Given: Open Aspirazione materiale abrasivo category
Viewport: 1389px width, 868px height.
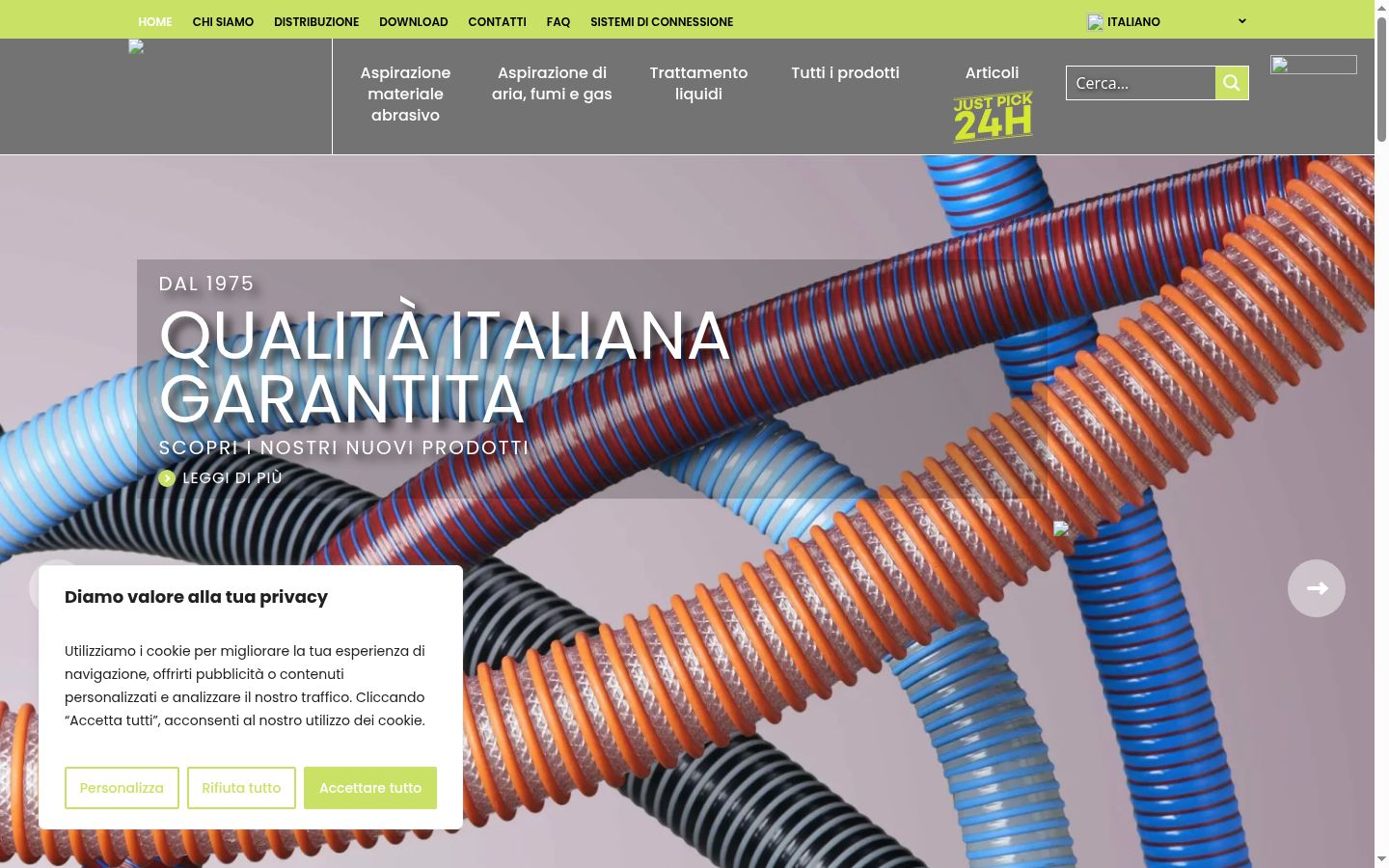Looking at the screenshot, I should 405,94.
